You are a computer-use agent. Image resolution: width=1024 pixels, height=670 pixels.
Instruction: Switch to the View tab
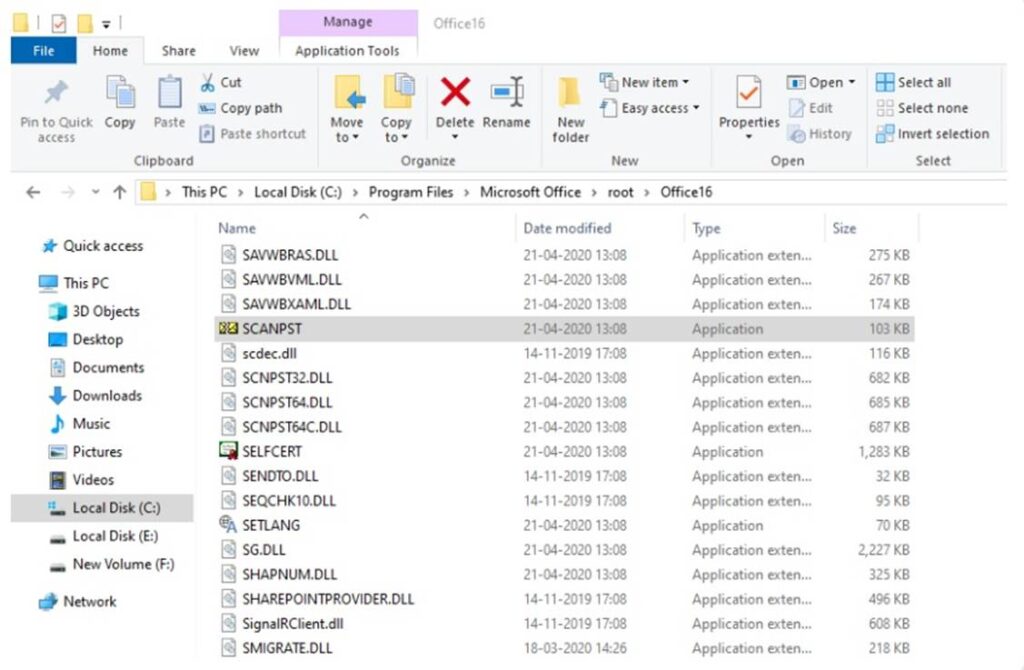click(x=244, y=51)
